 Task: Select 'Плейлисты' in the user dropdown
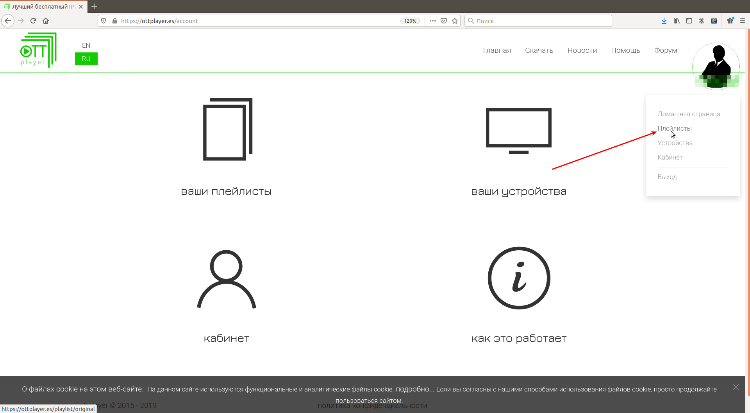pyautogui.click(x=674, y=128)
